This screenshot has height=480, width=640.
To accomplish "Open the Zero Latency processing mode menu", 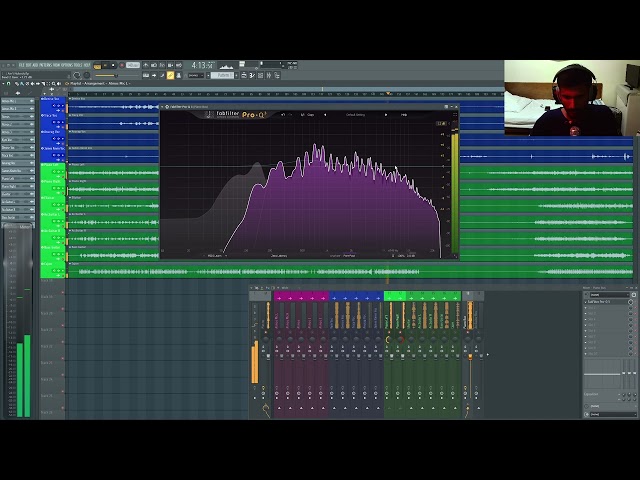I will 279,256.
